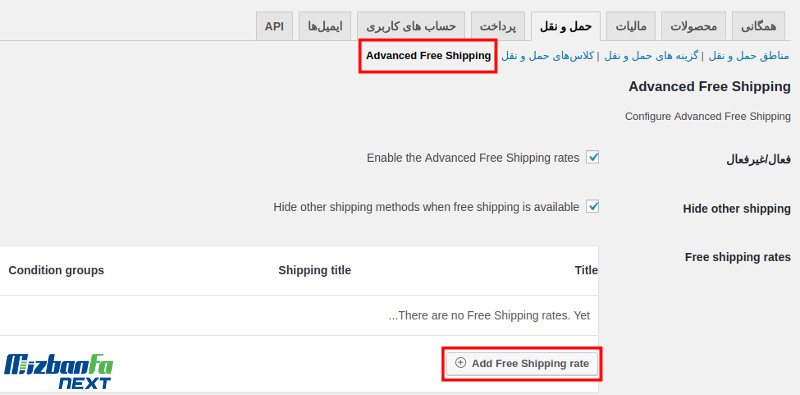The image size is (800, 395).
Task: Open the محصولات tab
Action: tap(693, 27)
